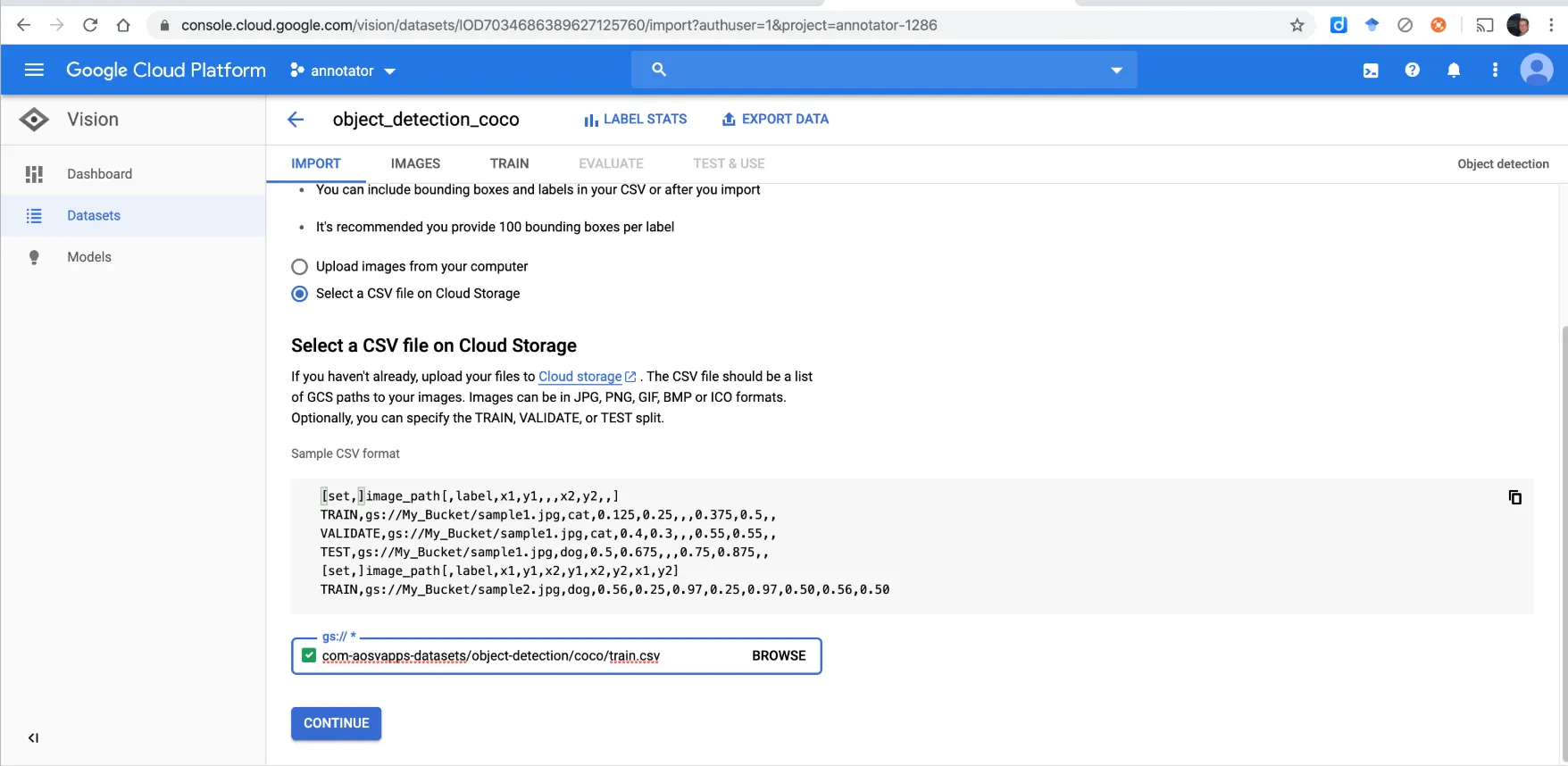
Task: Open the main navigation hamburger menu
Action: tap(34, 70)
